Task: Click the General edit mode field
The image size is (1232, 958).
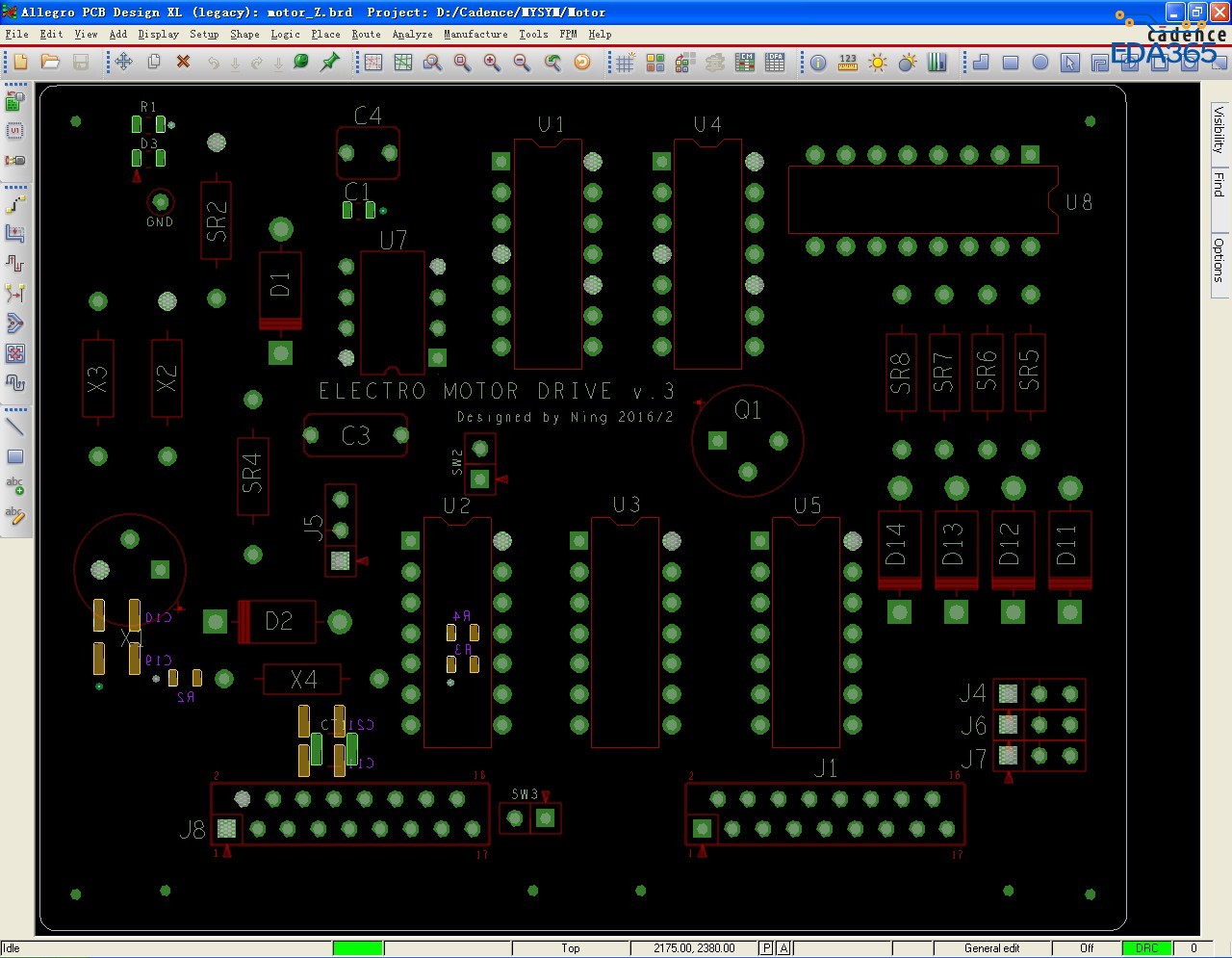Action: tap(991, 948)
